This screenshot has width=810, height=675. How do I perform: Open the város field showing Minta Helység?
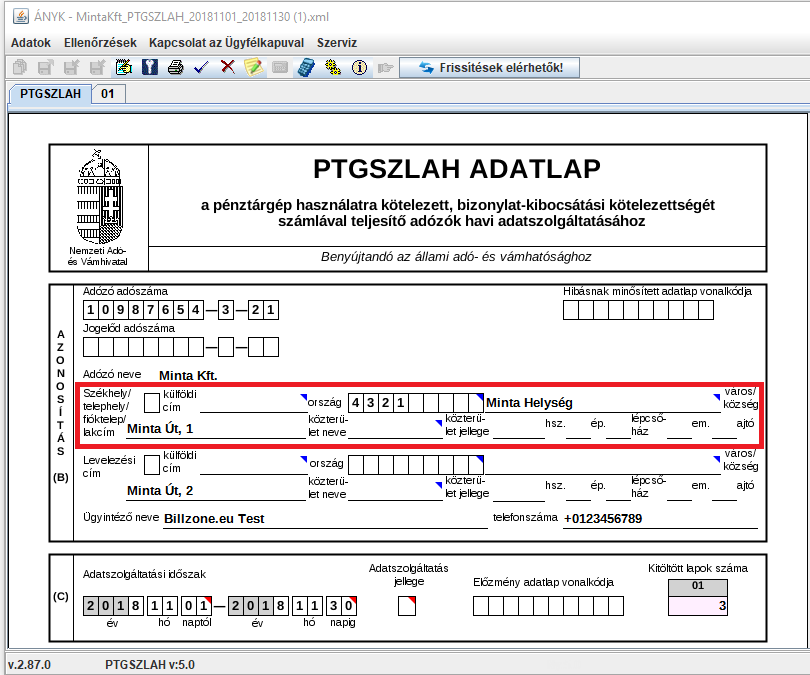click(x=602, y=403)
